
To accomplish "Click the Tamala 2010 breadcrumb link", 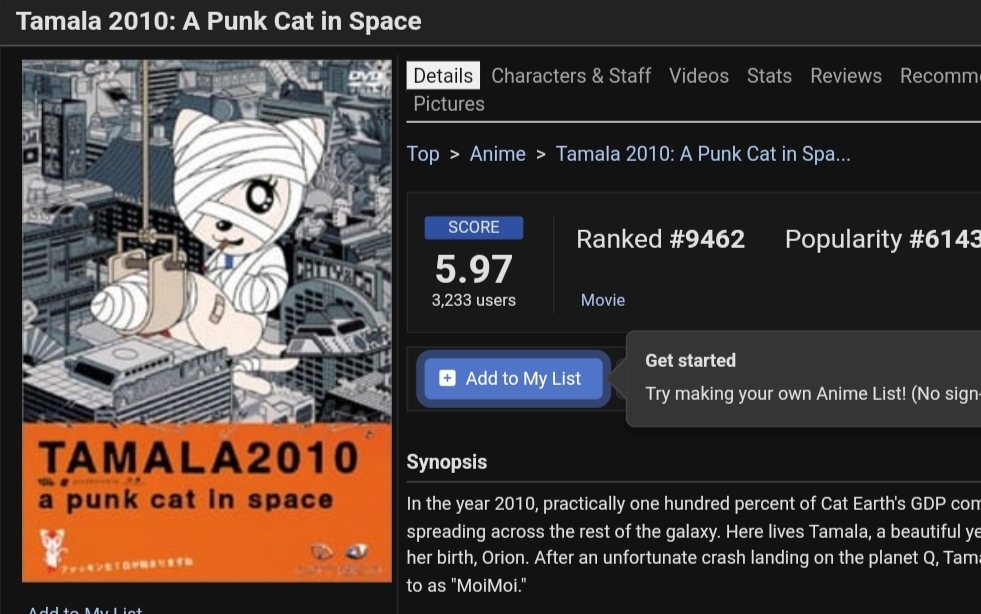I will (x=702, y=154).
